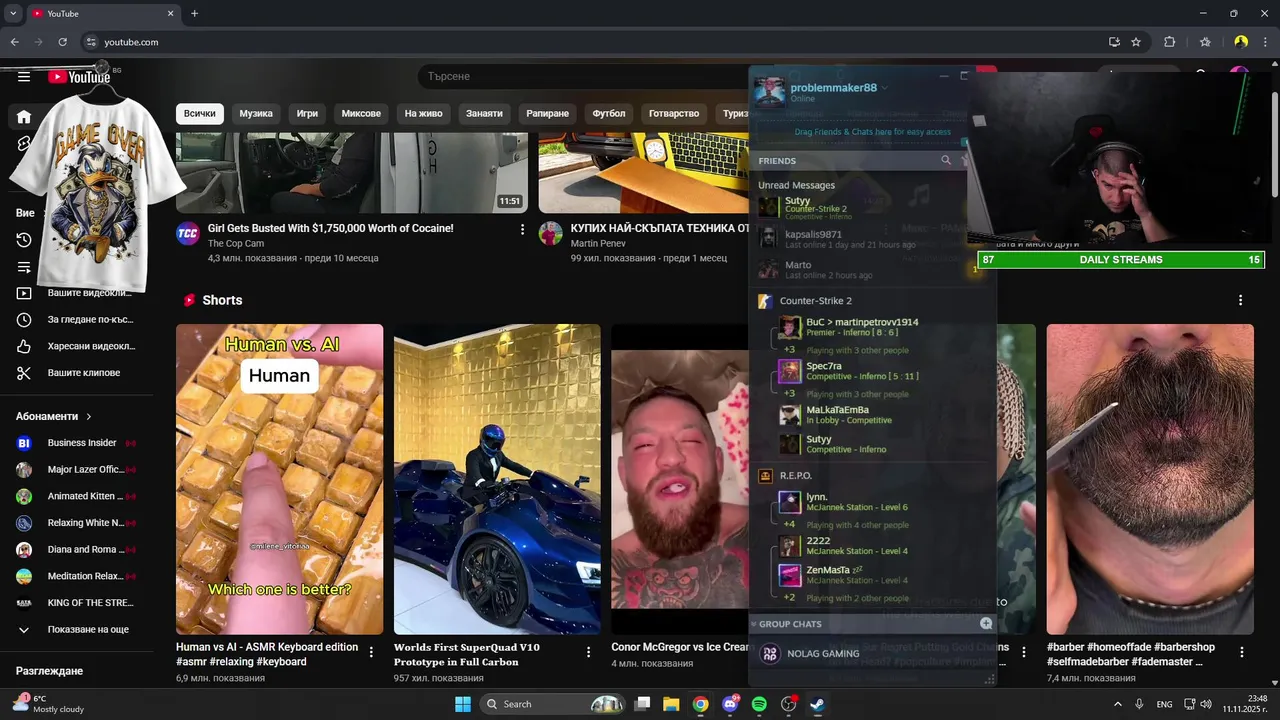1280x720 pixels.
Task: Open File Explorer from the taskbar
Action: click(x=671, y=704)
